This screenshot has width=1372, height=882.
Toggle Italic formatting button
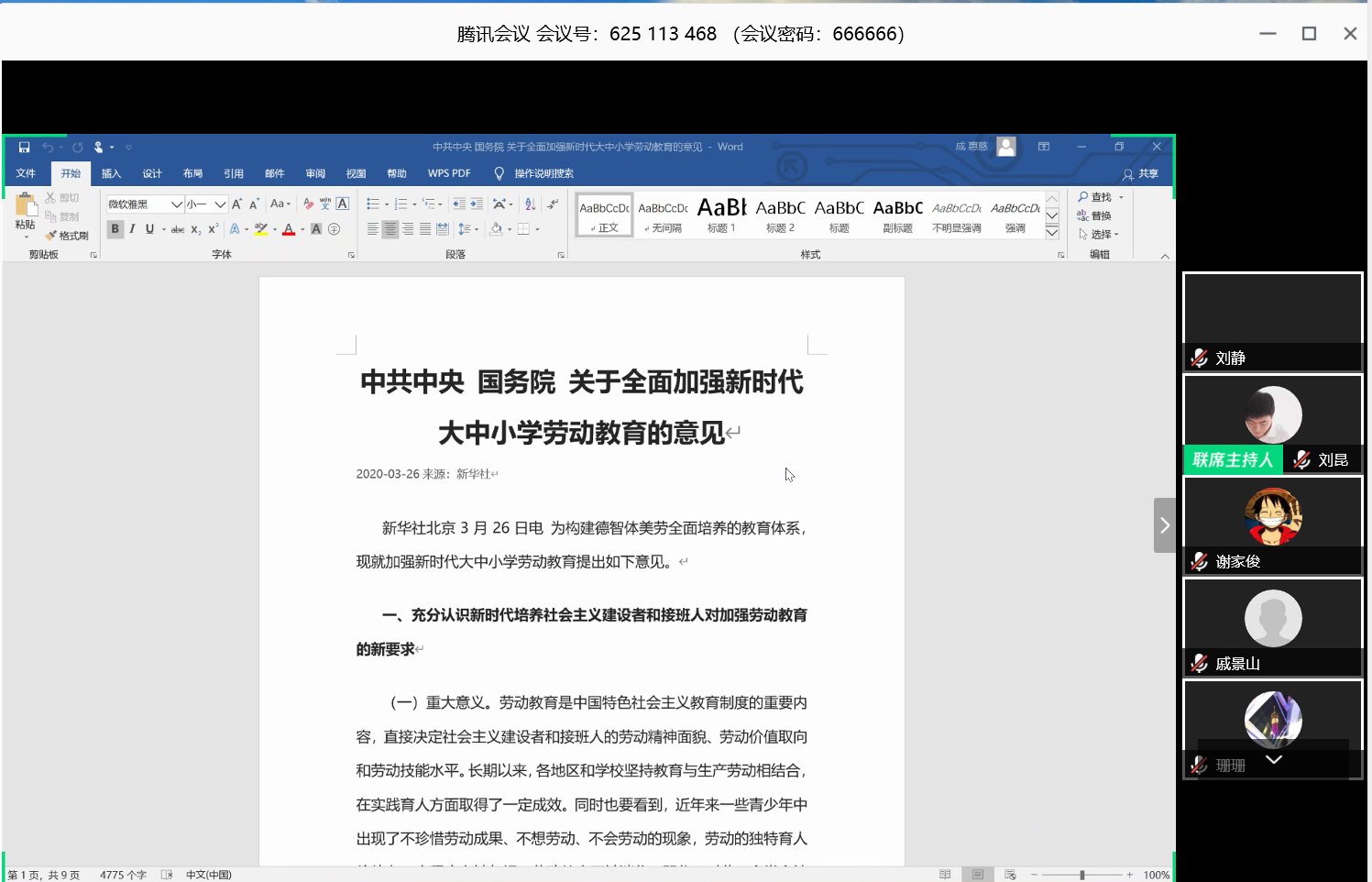click(x=133, y=229)
